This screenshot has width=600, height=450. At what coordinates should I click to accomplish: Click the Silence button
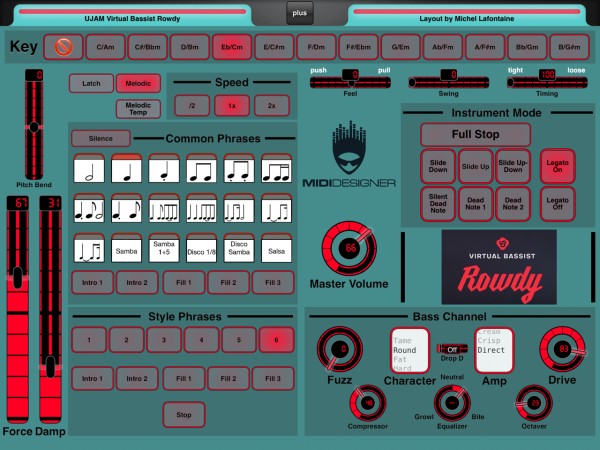point(101,139)
